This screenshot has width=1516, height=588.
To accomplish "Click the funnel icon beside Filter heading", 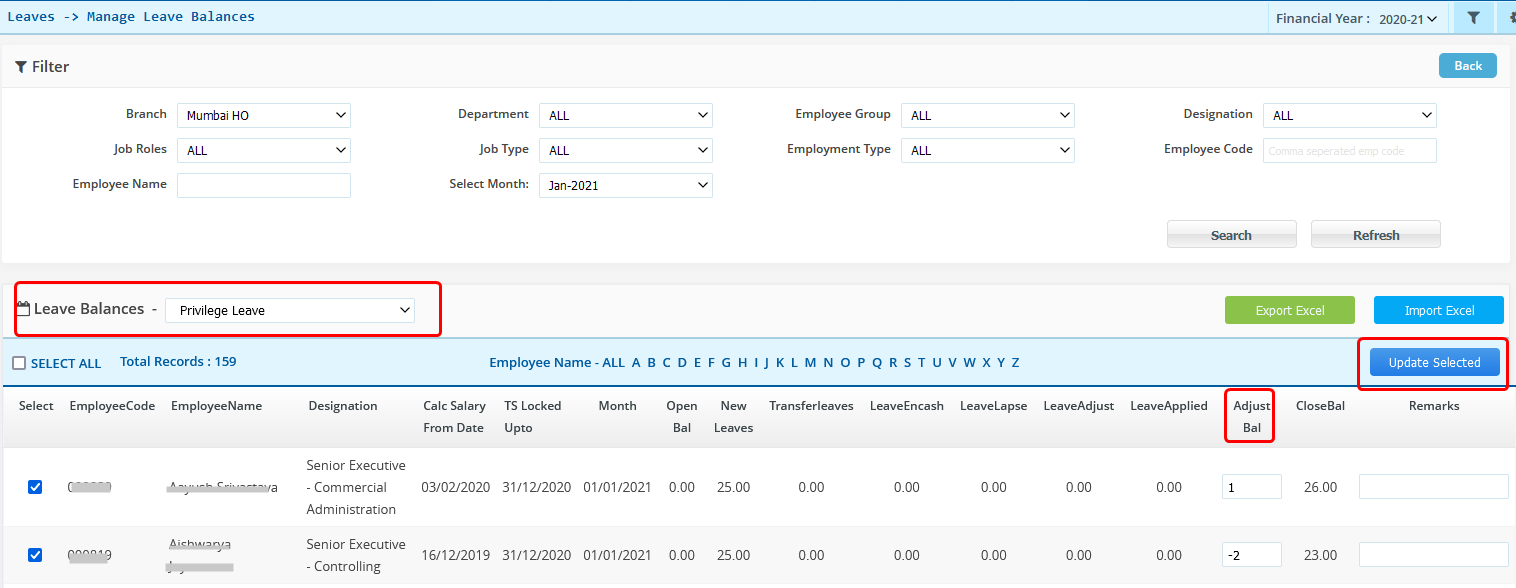I will (21, 67).
